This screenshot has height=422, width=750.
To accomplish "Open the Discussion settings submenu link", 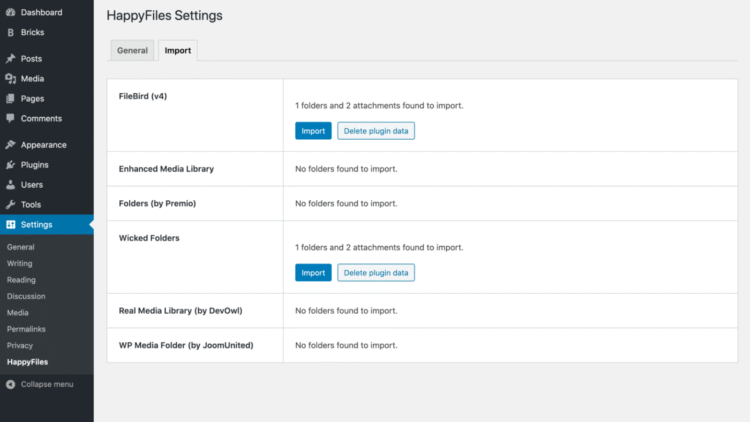I will click(26, 296).
